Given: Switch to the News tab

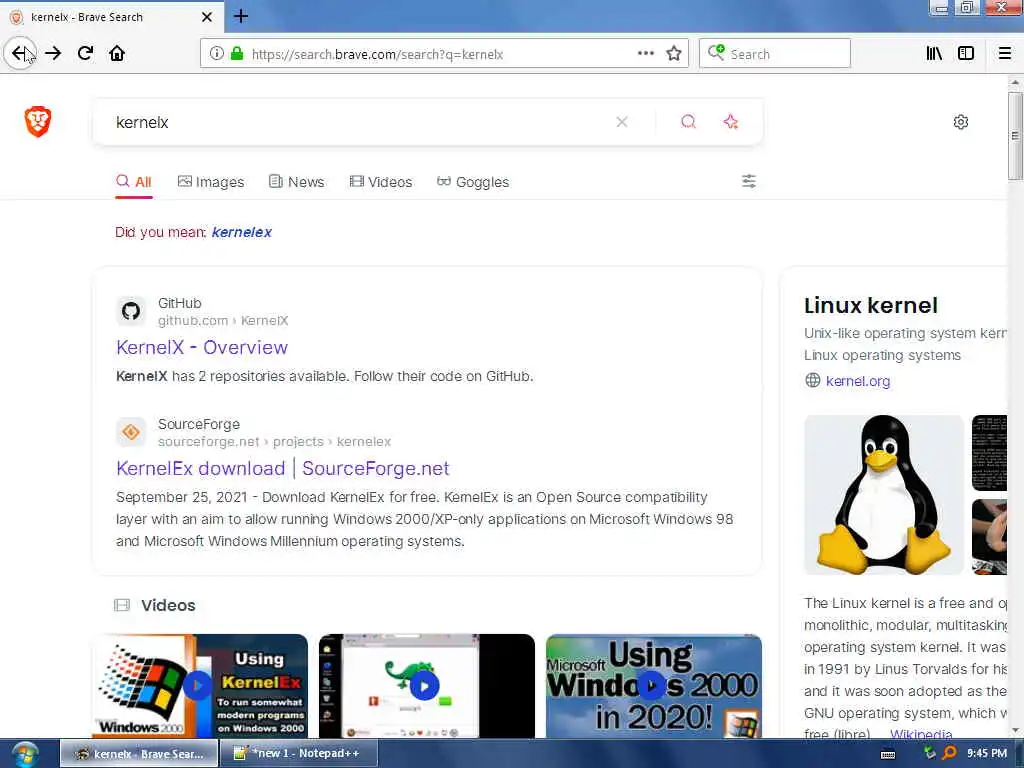Looking at the screenshot, I should (x=296, y=182).
